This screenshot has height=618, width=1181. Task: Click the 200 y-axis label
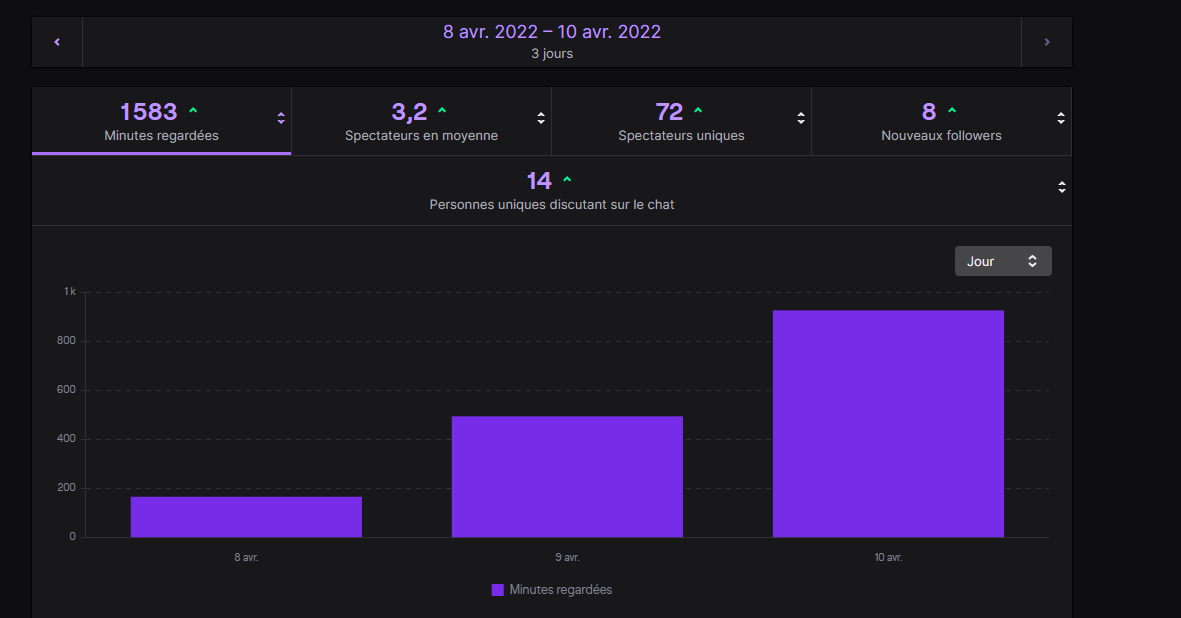pyautogui.click(x=66, y=487)
